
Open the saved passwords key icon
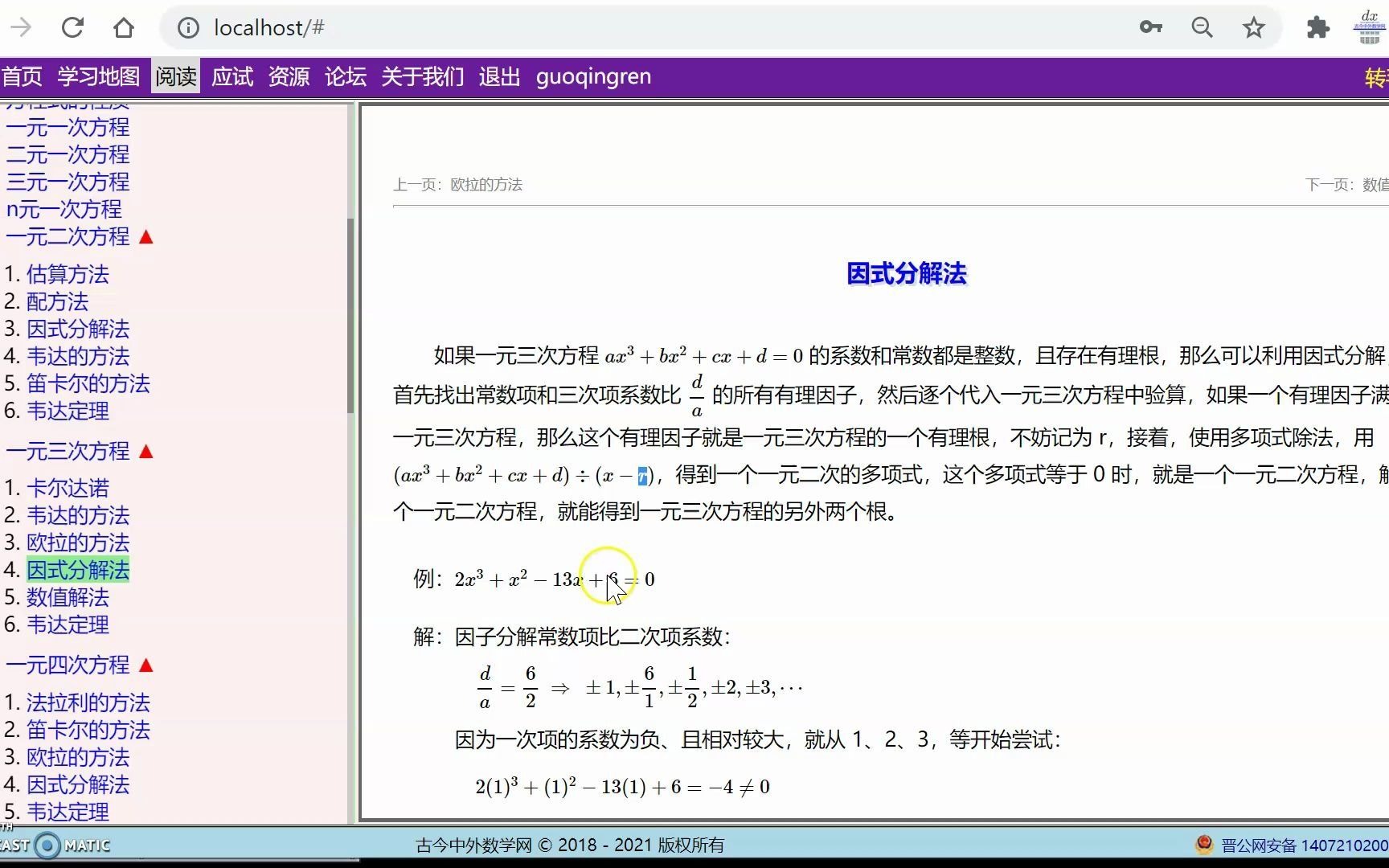(1151, 27)
